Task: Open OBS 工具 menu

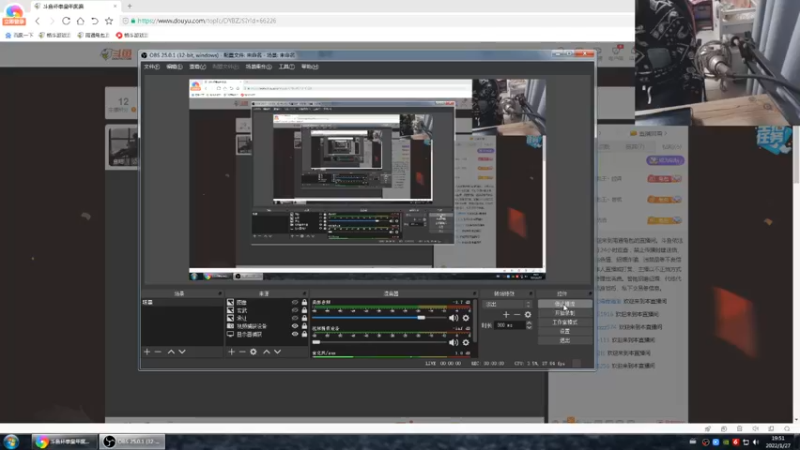Action: [x=286, y=67]
